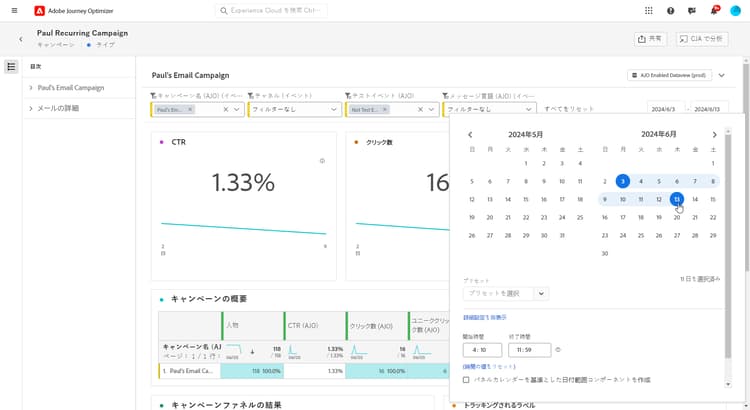Image resolution: width=750 pixels, height=410 pixels.
Task: Go back with the arrow beside campaign title
Action: point(21,39)
